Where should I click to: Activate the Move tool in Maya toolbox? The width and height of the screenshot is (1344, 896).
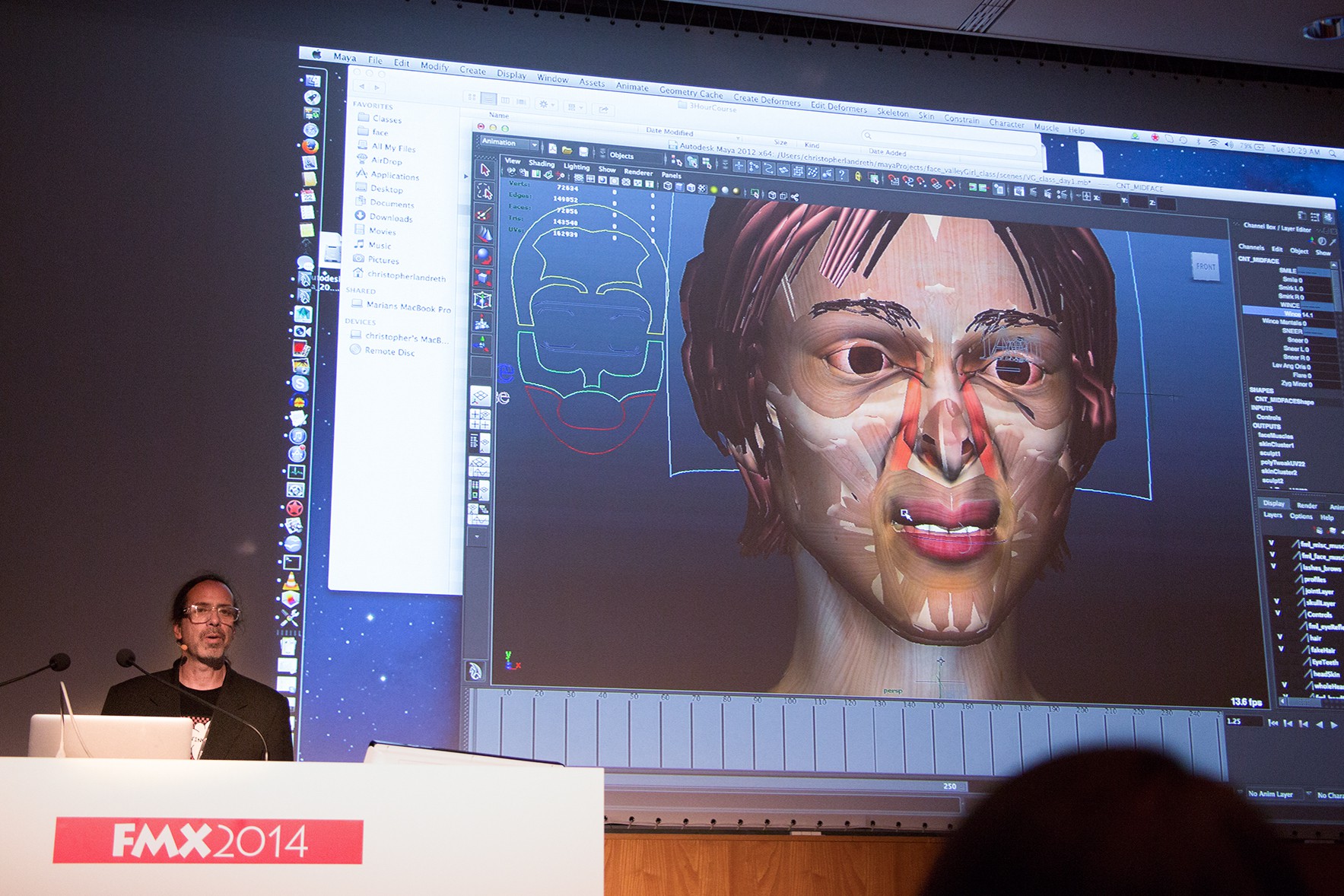tap(484, 234)
